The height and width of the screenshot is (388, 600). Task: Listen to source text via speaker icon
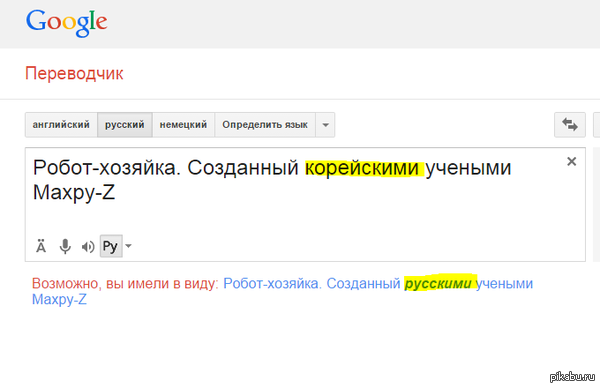click(x=88, y=247)
